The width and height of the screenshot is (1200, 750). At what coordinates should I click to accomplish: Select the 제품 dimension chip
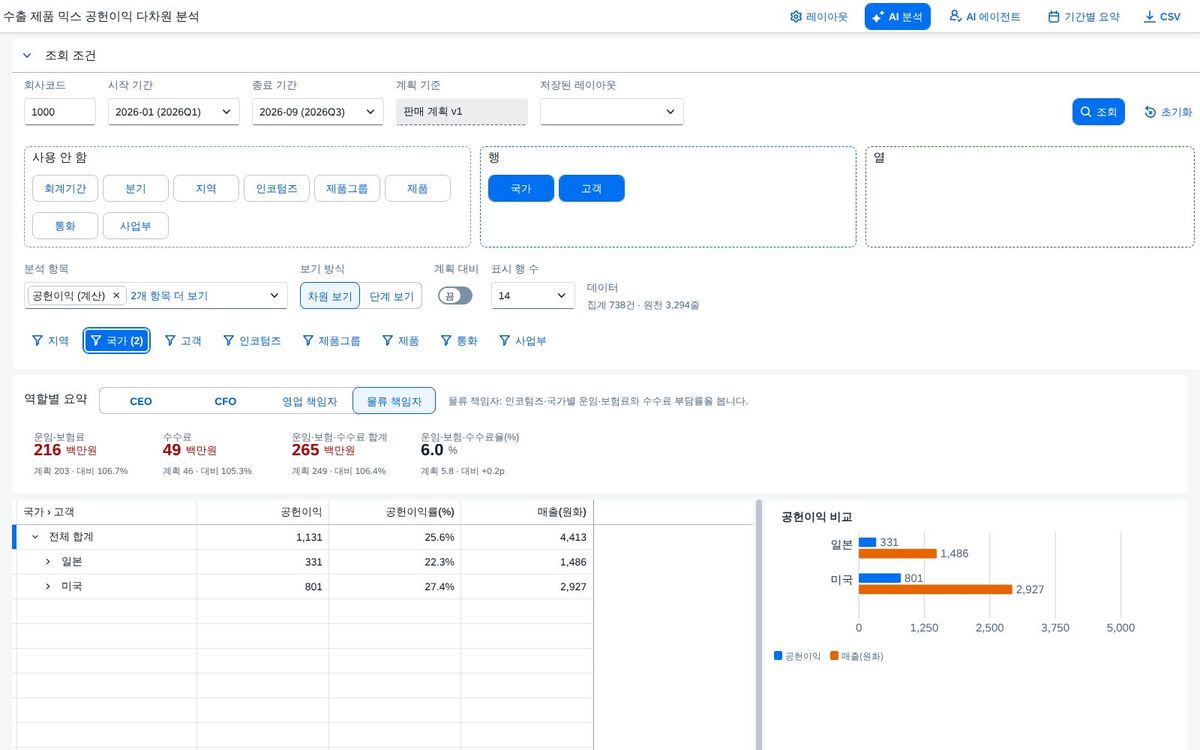(x=417, y=188)
